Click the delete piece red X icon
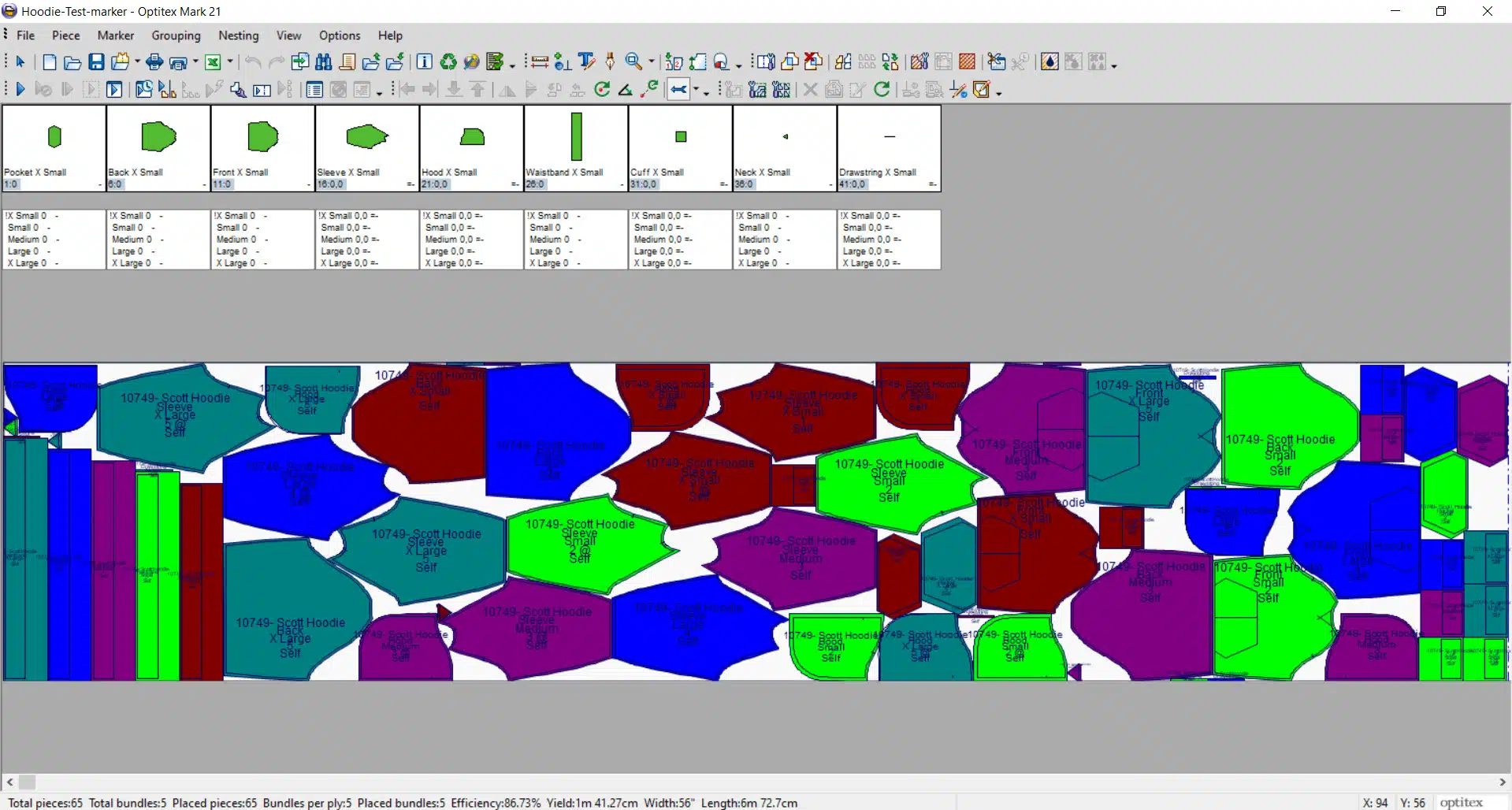 (x=814, y=62)
